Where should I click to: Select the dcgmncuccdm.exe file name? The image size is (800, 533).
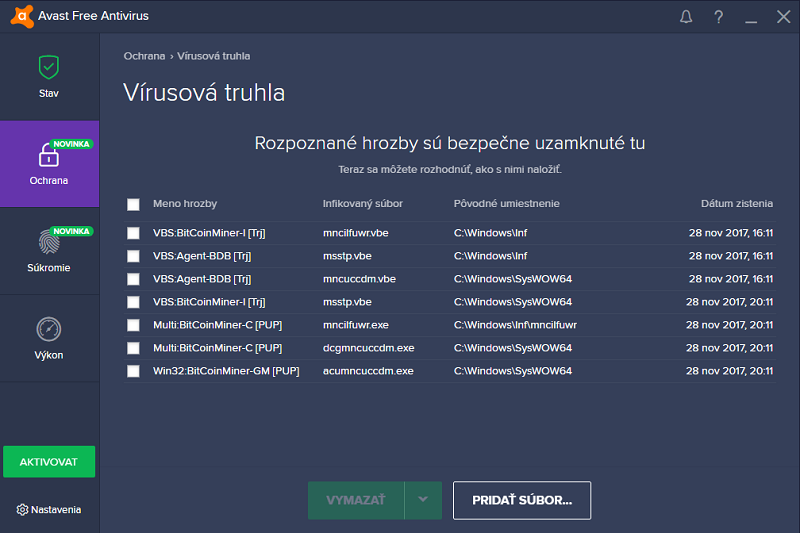click(368, 348)
